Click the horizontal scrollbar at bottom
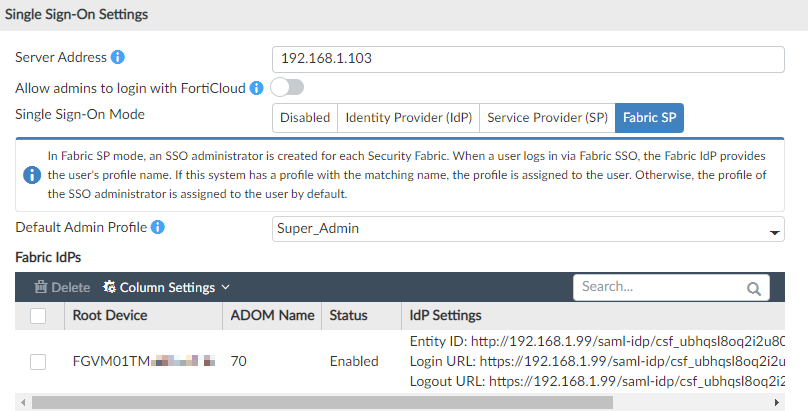 [x=320, y=402]
